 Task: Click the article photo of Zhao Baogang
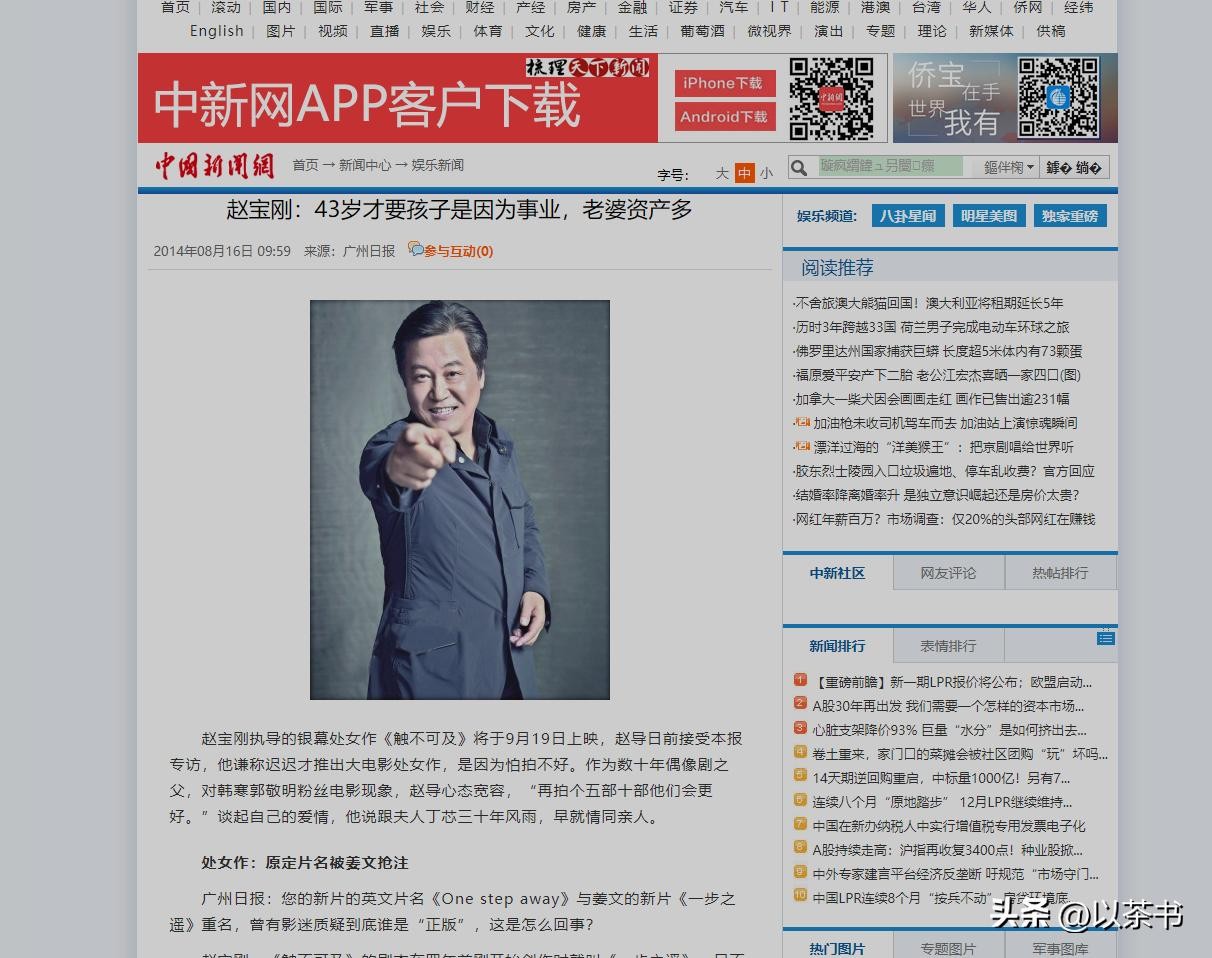[x=460, y=499]
